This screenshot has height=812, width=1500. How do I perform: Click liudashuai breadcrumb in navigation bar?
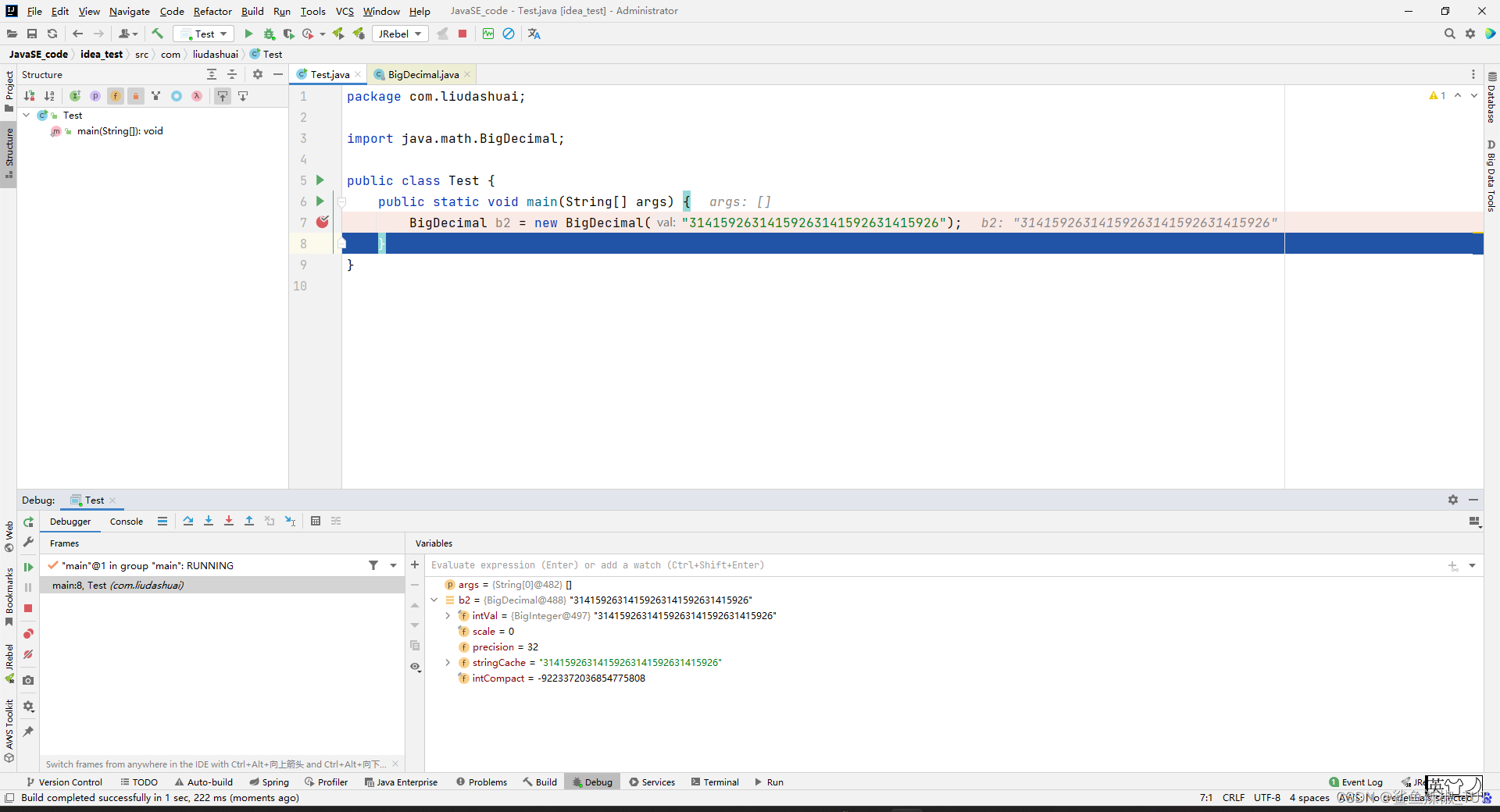point(216,54)
